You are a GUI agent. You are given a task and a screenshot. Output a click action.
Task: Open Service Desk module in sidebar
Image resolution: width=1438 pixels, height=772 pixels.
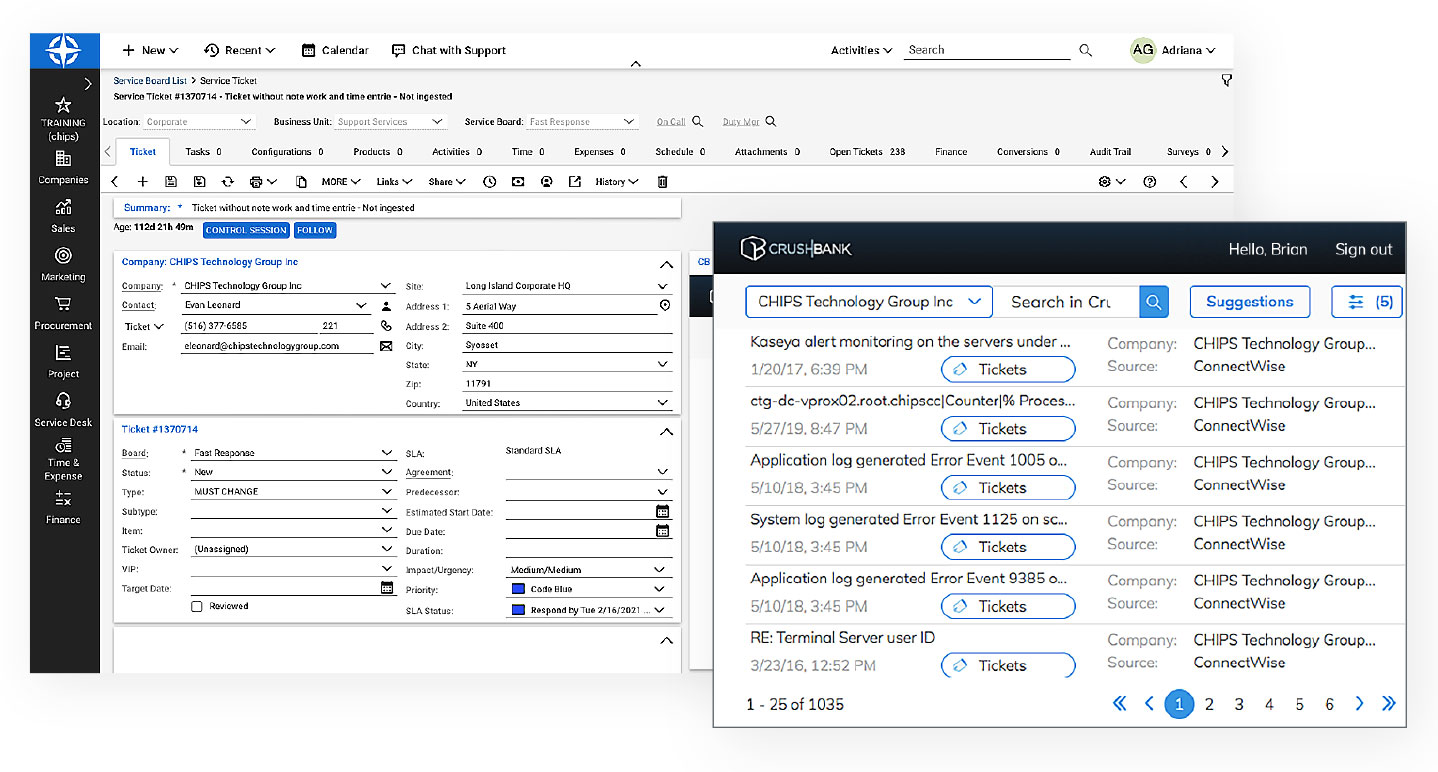click(63, 409)
